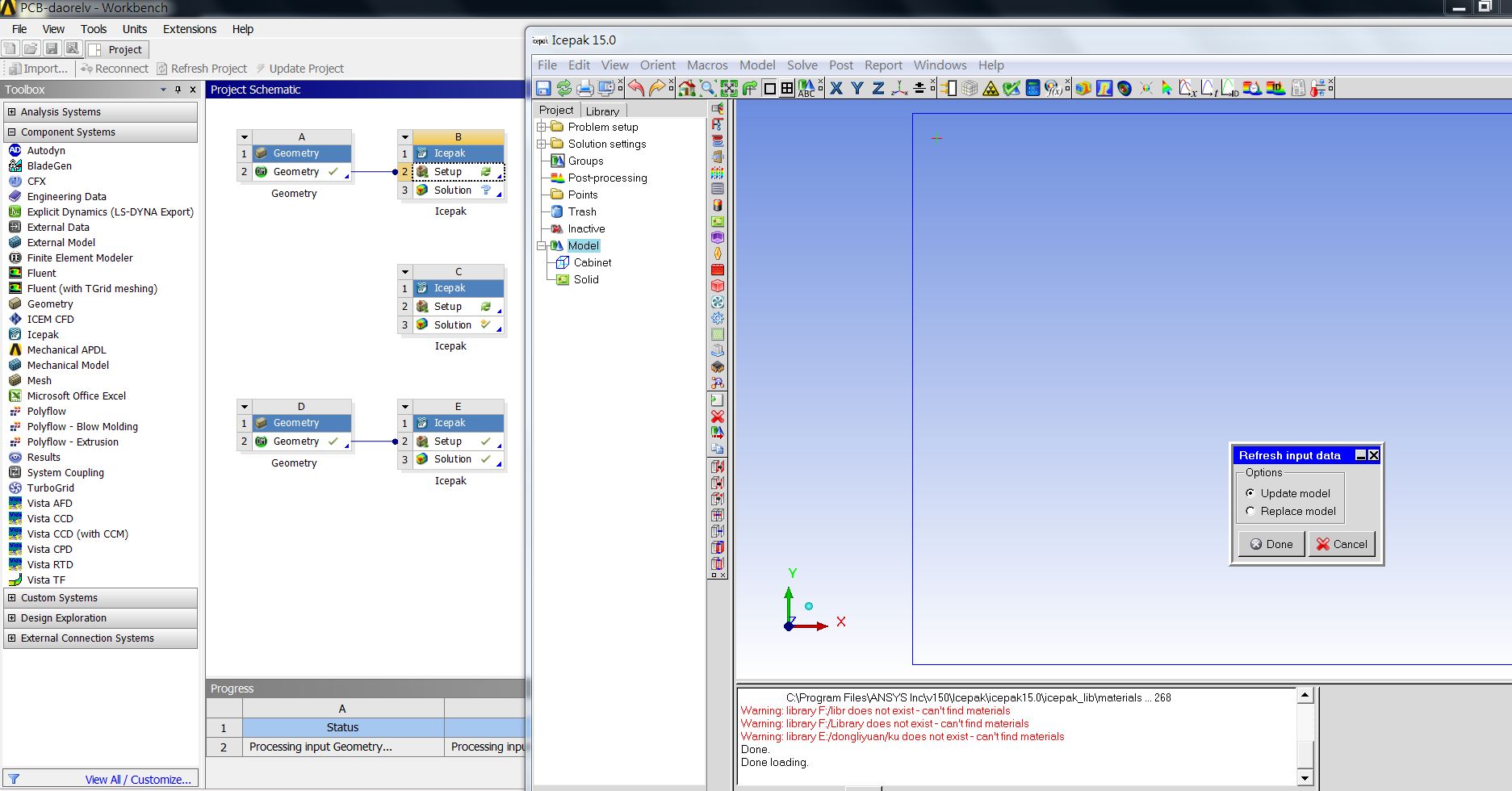The image size is (1512, 791).
Task: Click the Setup cell of system B
Action: click(x=459, y=172)
